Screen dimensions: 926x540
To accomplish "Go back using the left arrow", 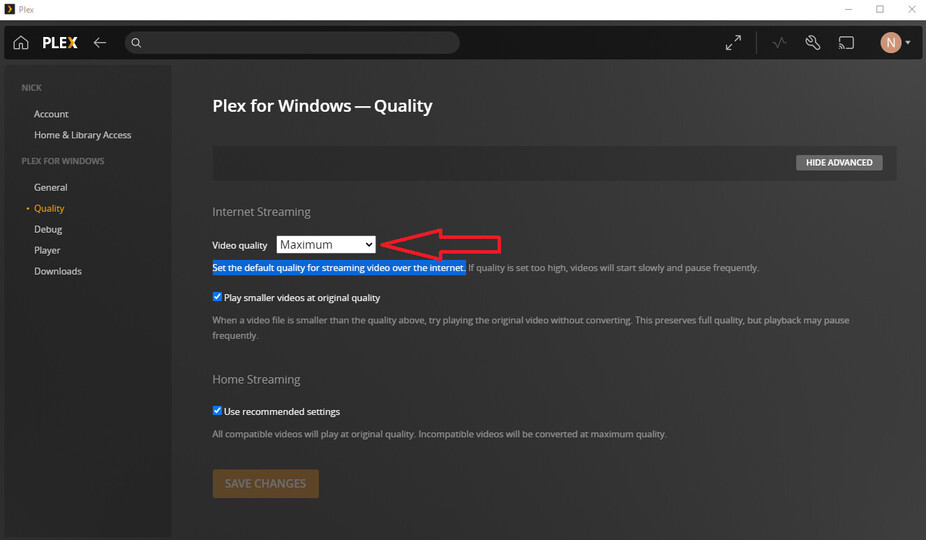I will [x=100, y=43].
